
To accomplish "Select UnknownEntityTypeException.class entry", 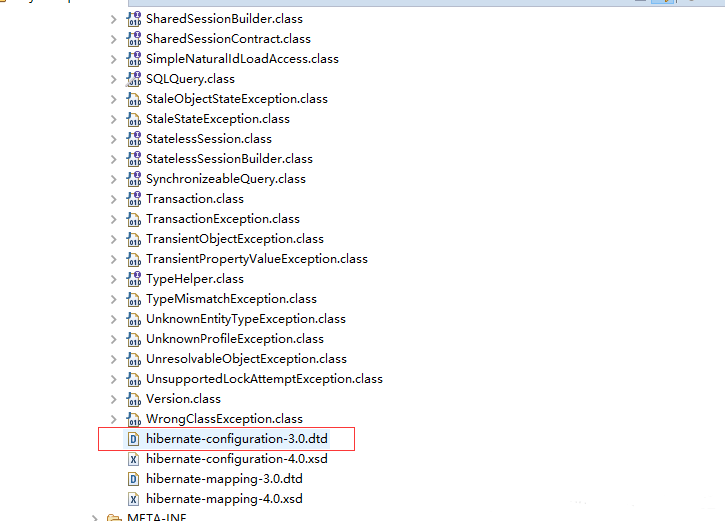I will (246, 319).
